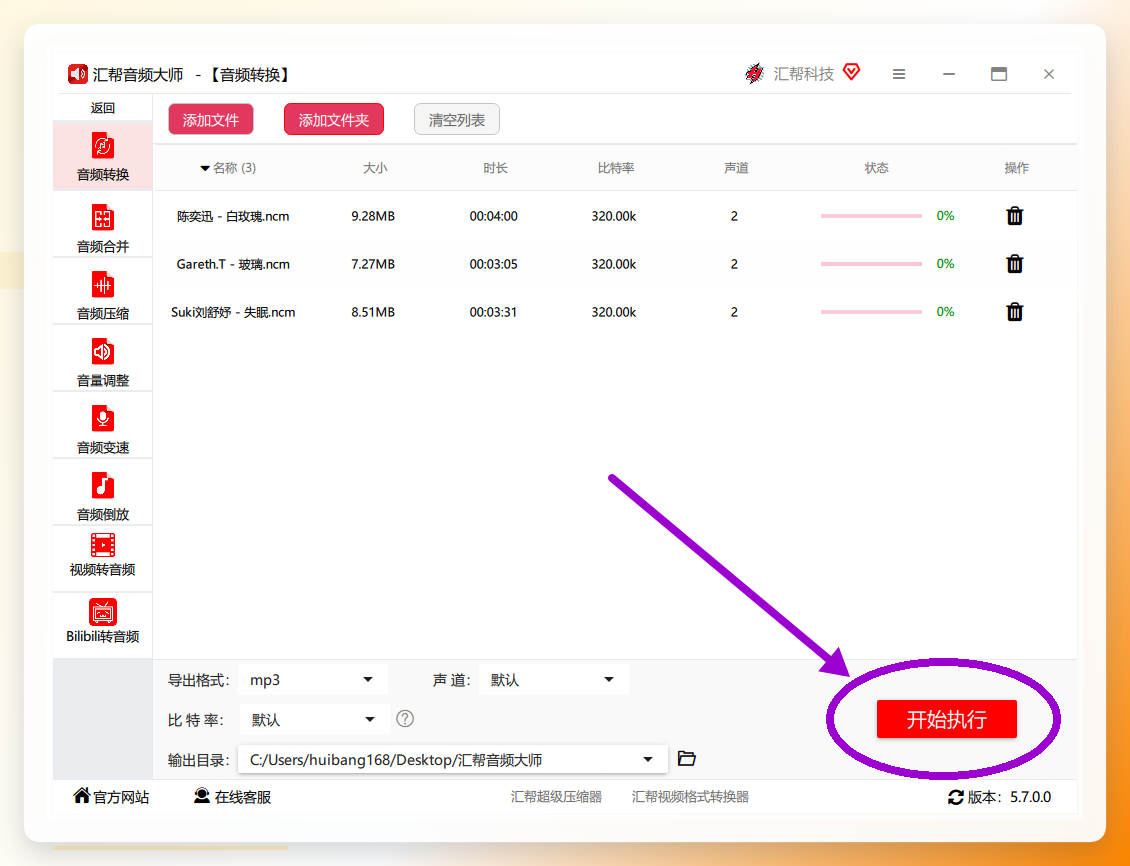The width and height of the screenshot is (1130, 866).
Task: Click the 7.27MB size cell
Action: [x=373, y=264]
